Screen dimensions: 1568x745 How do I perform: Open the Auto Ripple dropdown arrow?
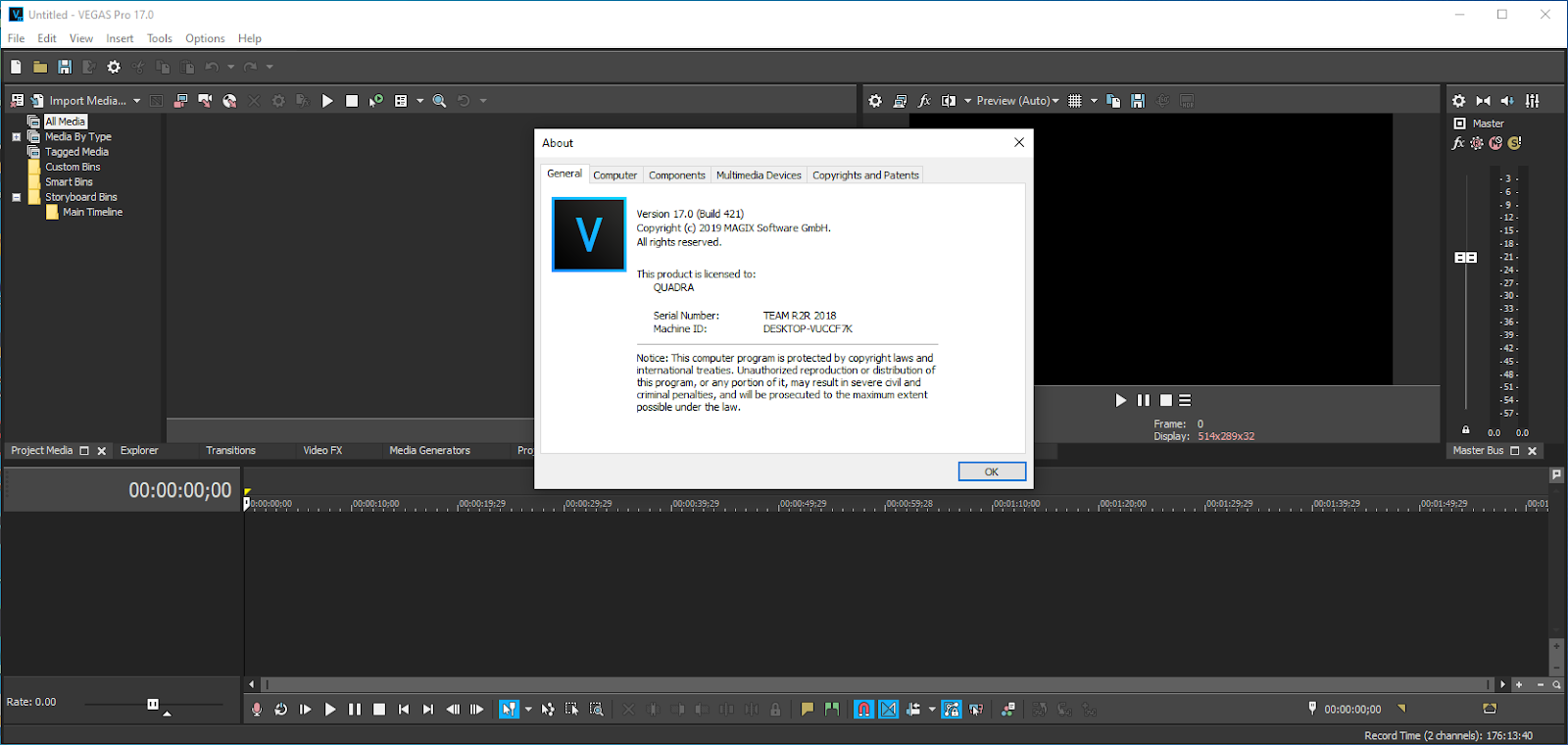coord(932,709)
